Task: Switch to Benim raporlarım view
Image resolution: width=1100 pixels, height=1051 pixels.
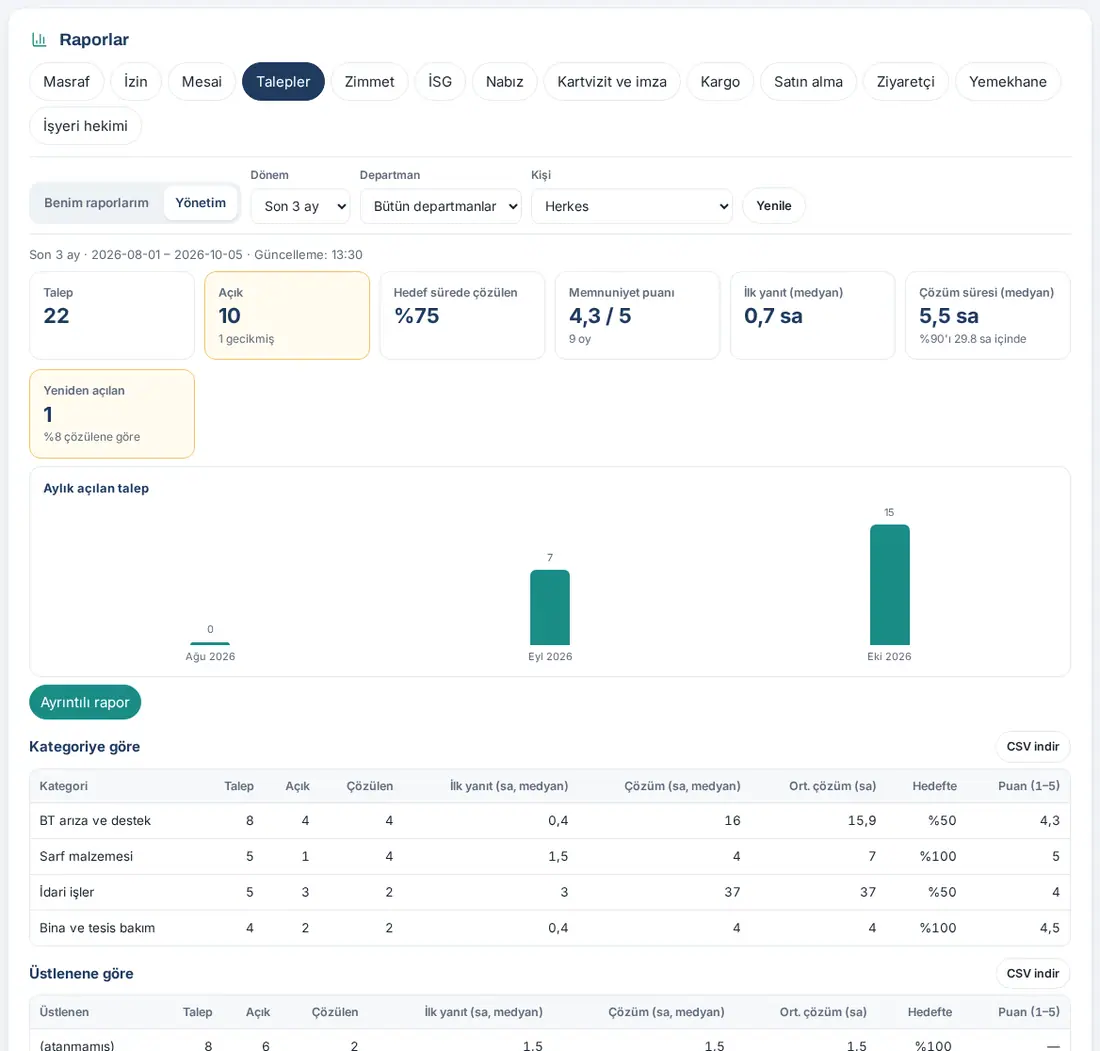Action: pyautogui.click(x=97, y=203)
